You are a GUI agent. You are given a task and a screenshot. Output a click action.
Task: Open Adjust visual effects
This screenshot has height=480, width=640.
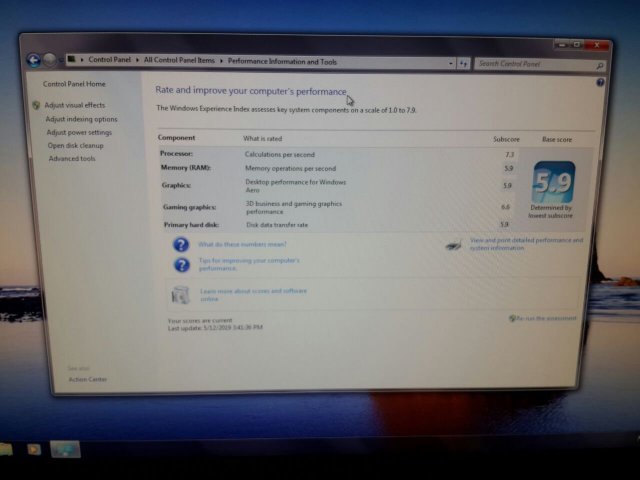pos(75,105)
